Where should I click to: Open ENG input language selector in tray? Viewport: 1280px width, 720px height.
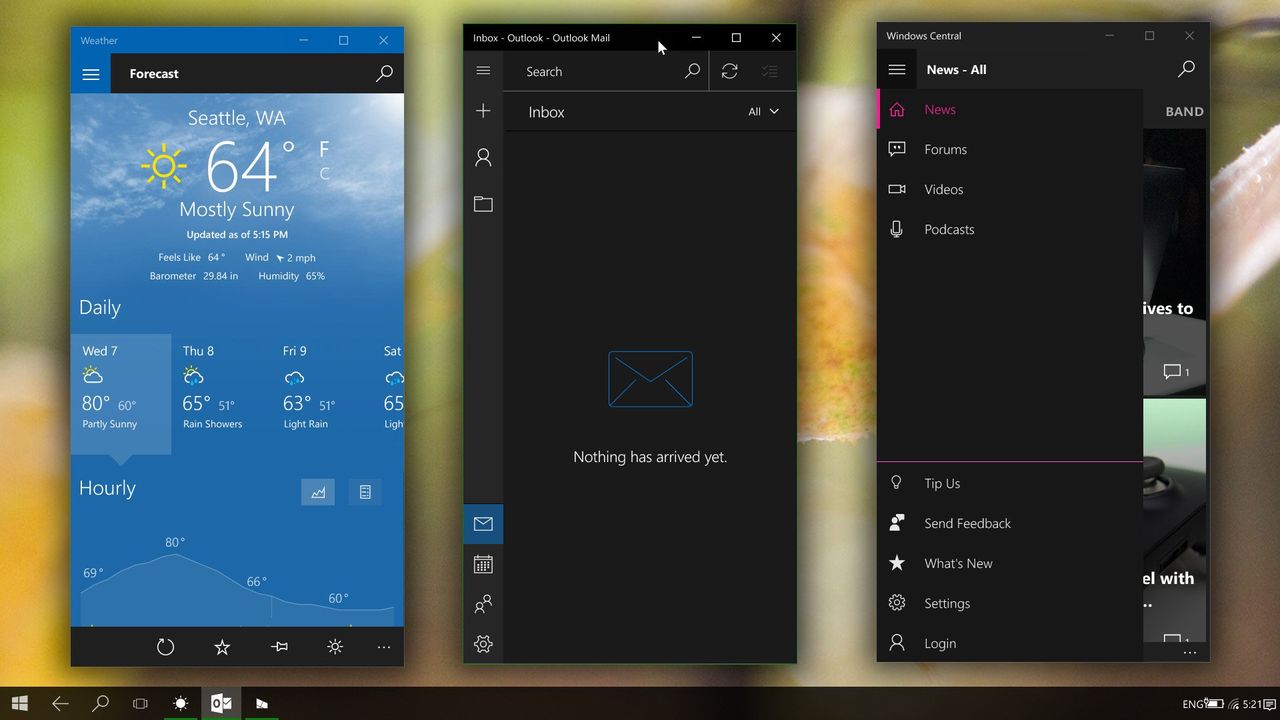click(1193, 705)
